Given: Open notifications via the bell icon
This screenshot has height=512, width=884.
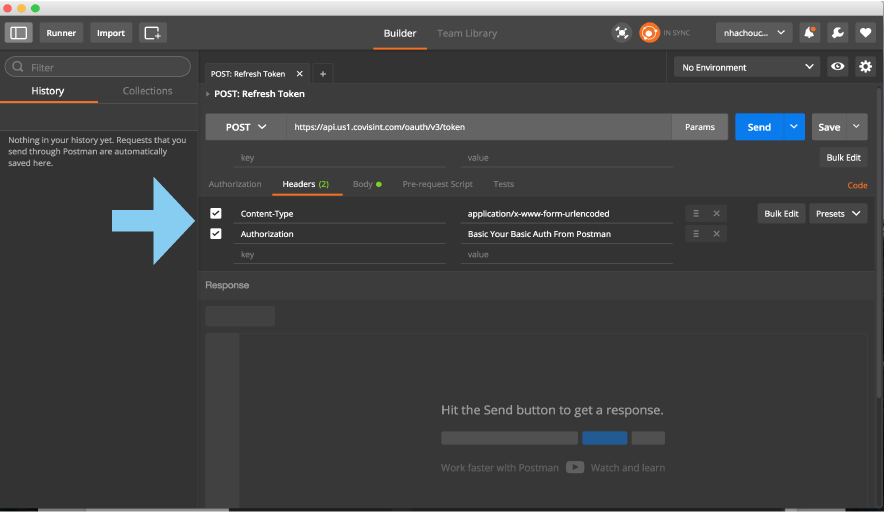Looking at the screenshot, I should pos(810,33).
